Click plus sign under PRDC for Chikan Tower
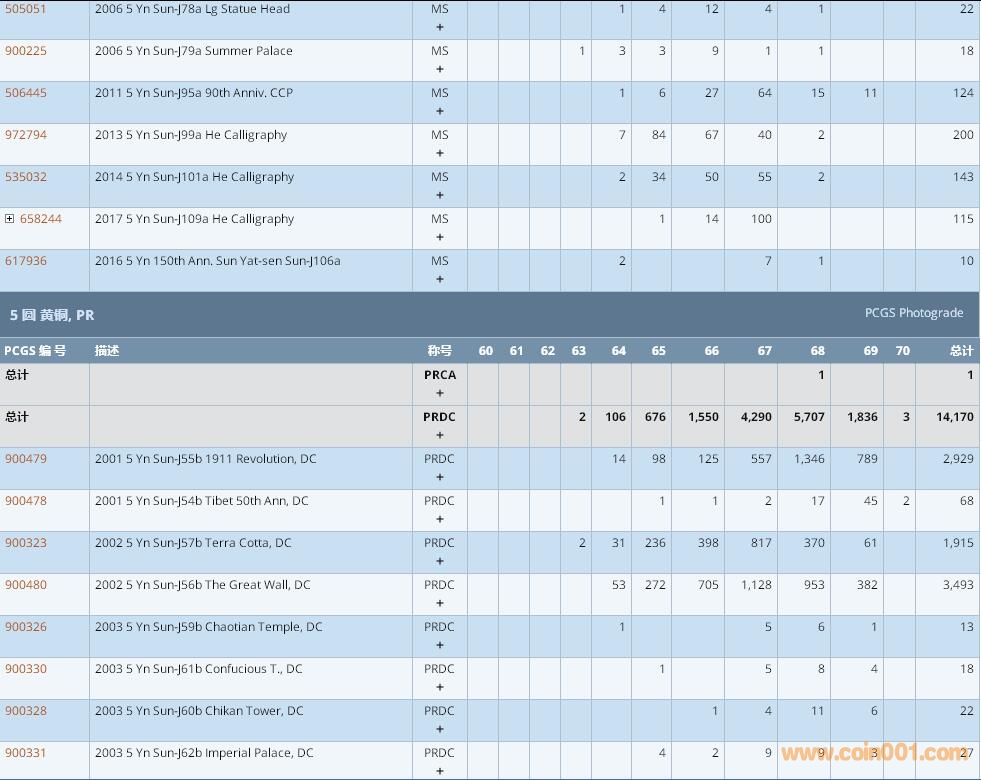Viewport: 981px width, 780px height. (440, 730)
